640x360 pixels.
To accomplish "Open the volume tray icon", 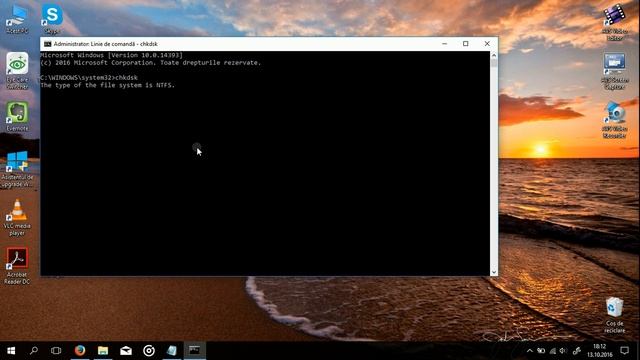I will pyautogui.click(x=563, y=351).
